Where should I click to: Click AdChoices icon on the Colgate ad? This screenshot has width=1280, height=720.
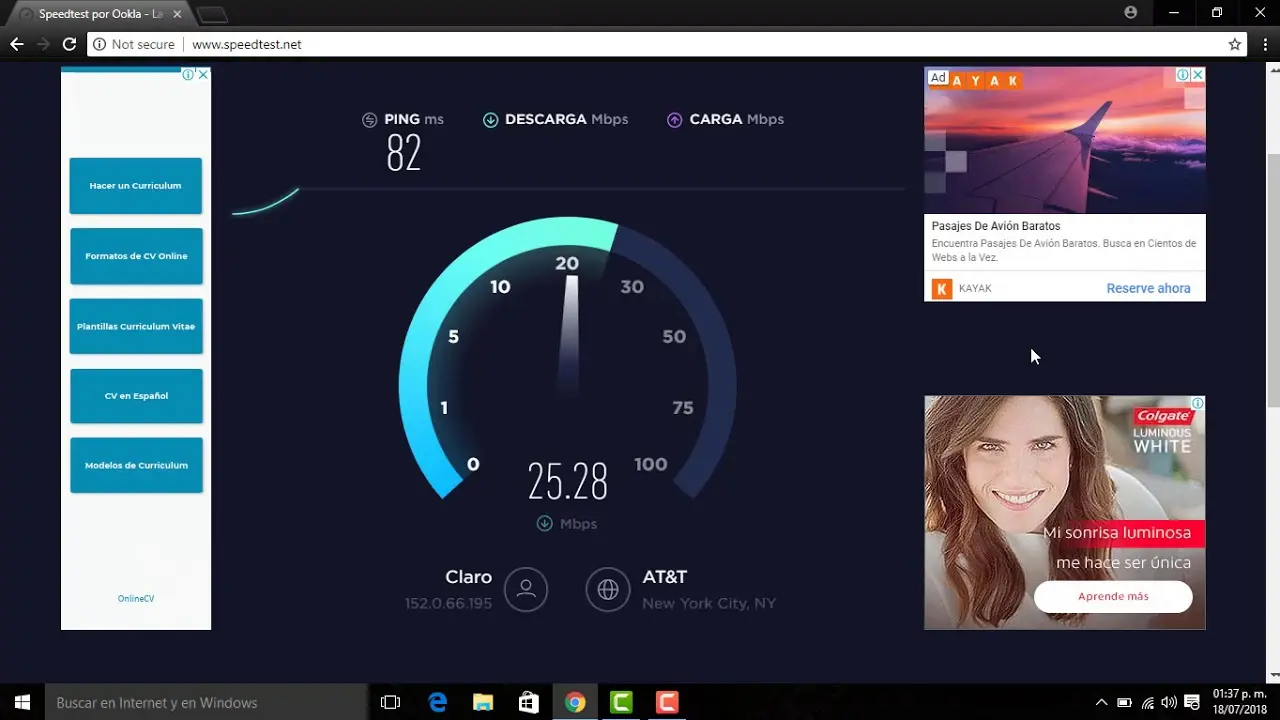pyautogui.click(x=1198, y=403)
